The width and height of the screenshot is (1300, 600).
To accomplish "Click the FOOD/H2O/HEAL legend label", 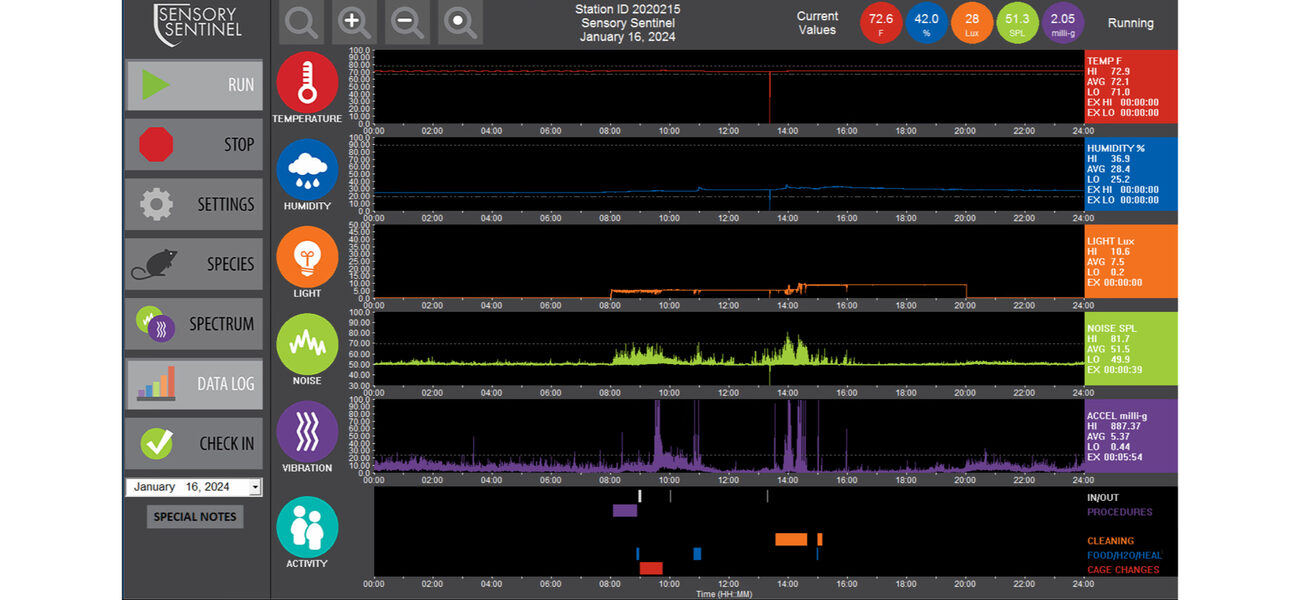I will pyautogui.click(x=1125, y=555).
